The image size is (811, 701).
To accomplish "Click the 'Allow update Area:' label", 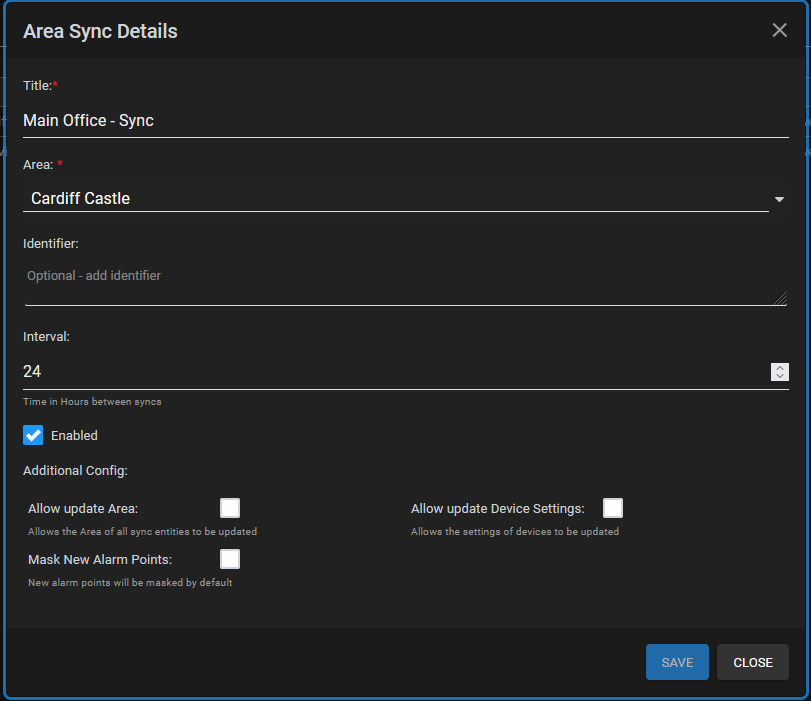I will click(83, 509).
